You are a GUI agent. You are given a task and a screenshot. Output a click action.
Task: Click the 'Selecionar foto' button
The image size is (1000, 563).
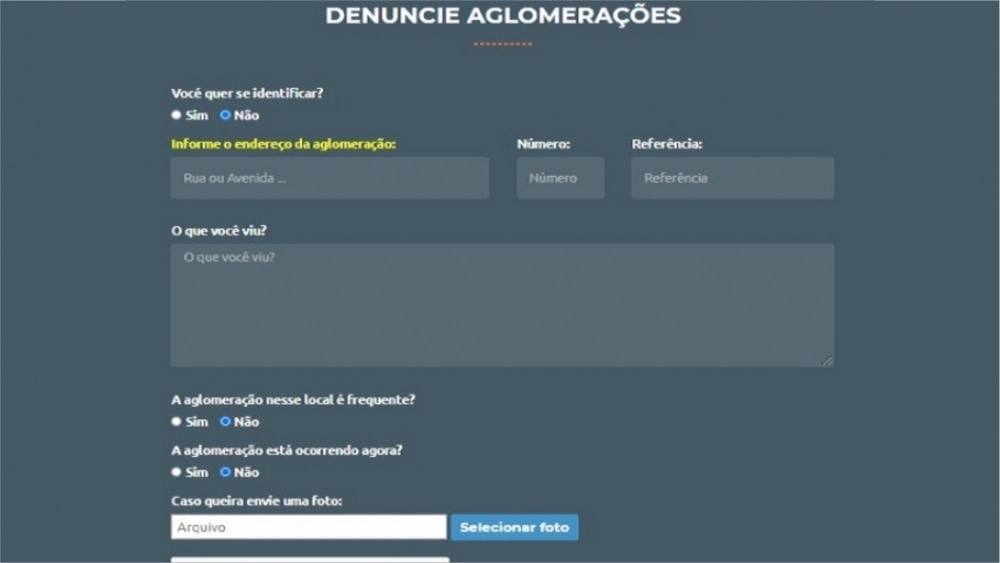tap(515, 527)
